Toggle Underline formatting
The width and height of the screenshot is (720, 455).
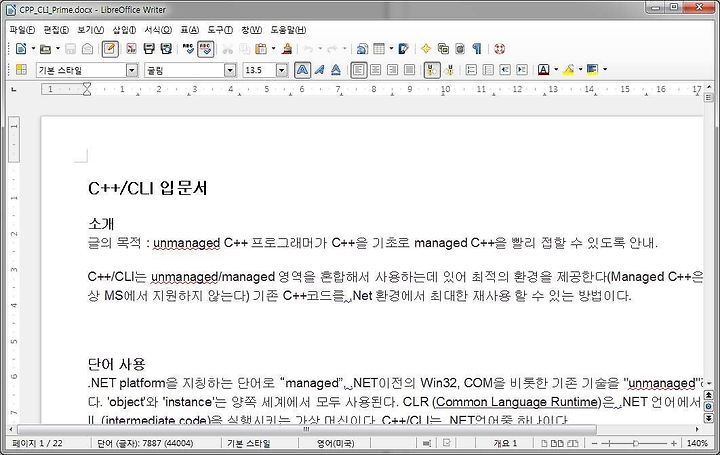[336, 70]
